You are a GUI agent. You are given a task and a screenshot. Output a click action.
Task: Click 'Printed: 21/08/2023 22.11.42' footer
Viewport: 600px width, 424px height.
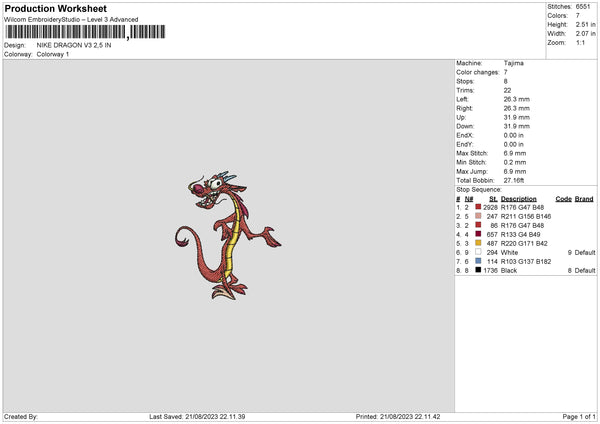click(398, 417)
